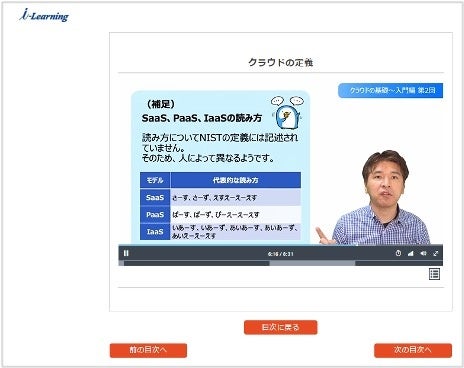The width and height of the screenshot is (464, 368).
Task: Pause the lecture video
Action: [x=126, y=253]
